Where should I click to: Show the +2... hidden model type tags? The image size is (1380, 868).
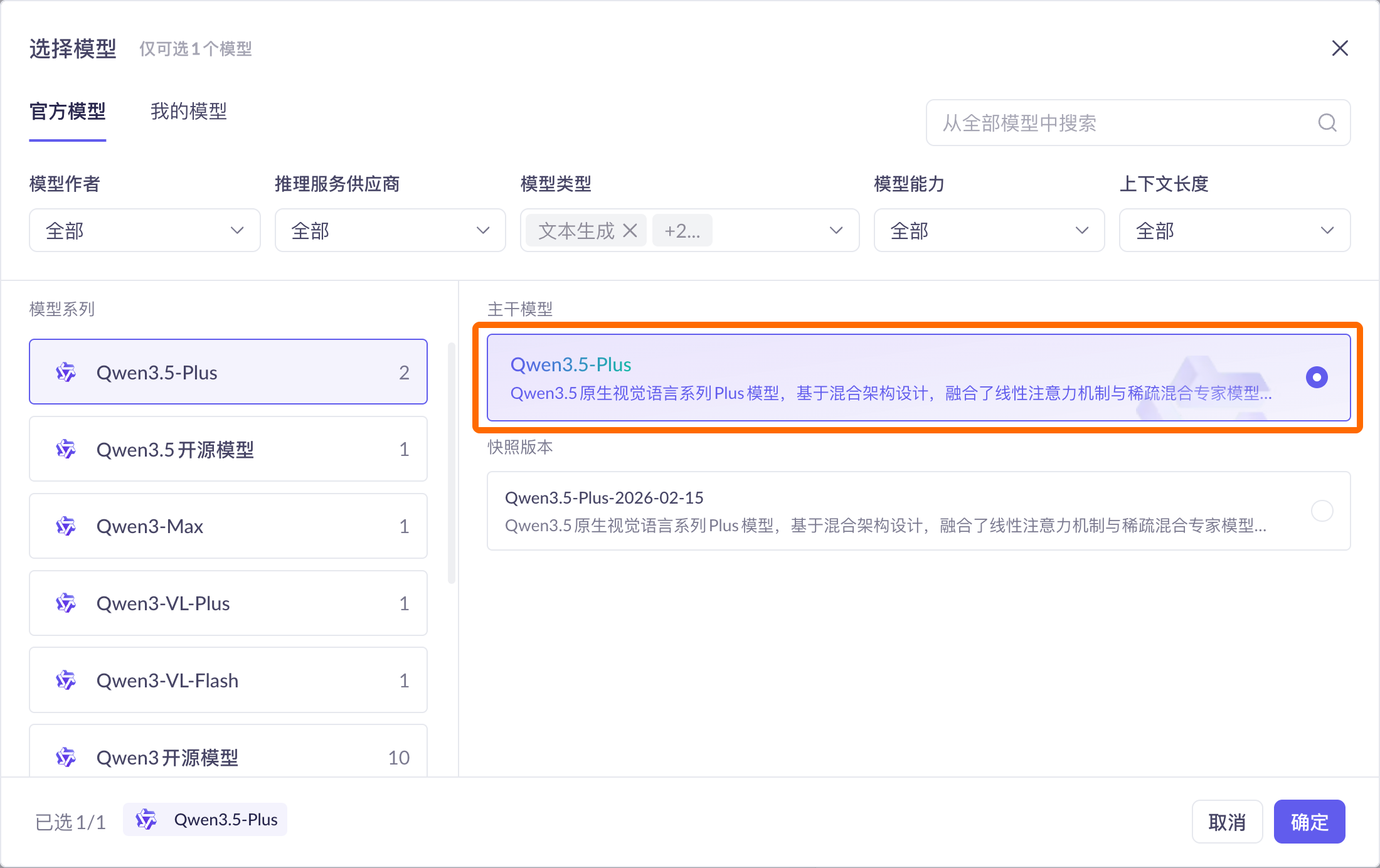click(682, 231)
